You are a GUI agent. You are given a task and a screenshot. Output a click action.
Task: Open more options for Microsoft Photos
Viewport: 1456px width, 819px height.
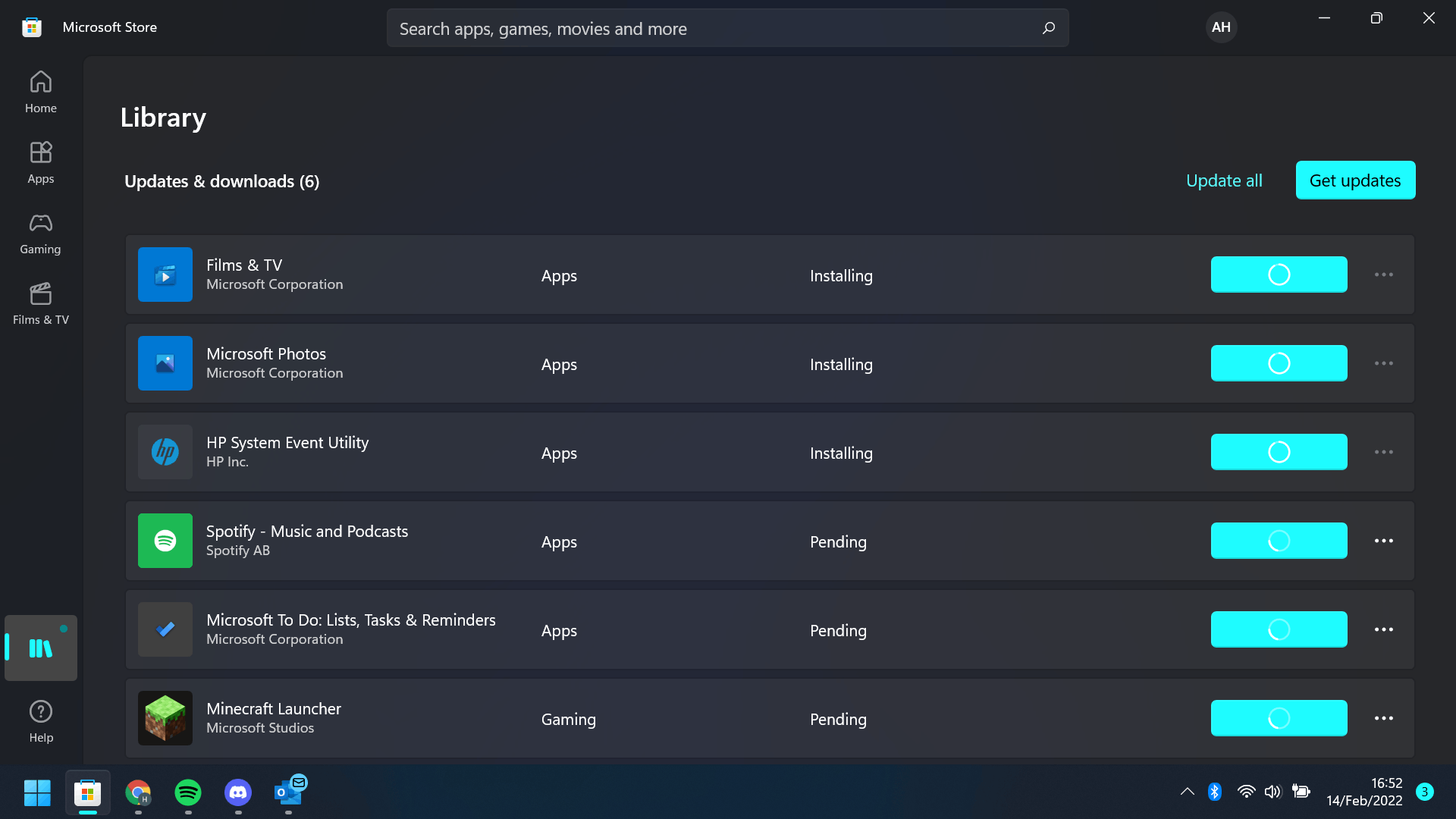(1384, 363)
